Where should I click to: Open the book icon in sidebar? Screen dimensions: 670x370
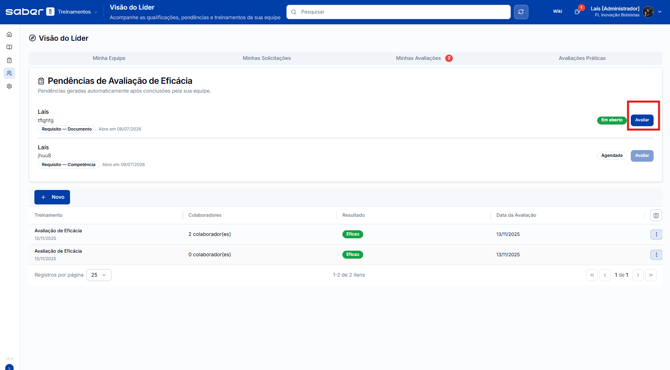click(9, 47)
